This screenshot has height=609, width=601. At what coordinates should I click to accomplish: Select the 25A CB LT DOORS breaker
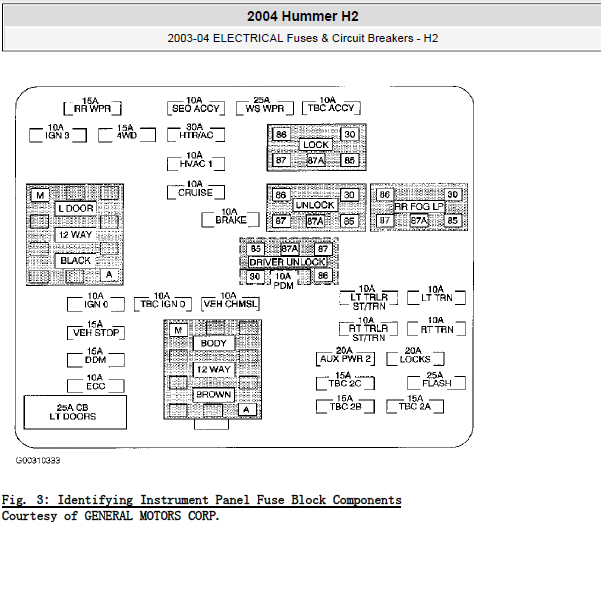(x=76, y=411)
